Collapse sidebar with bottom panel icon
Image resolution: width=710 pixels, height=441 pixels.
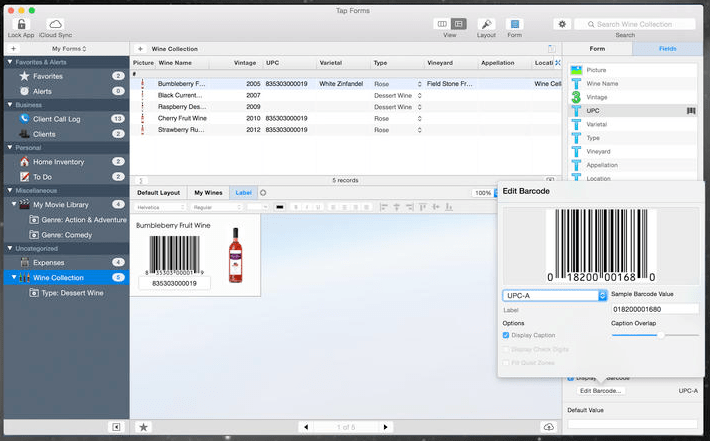tap(116, 427)
